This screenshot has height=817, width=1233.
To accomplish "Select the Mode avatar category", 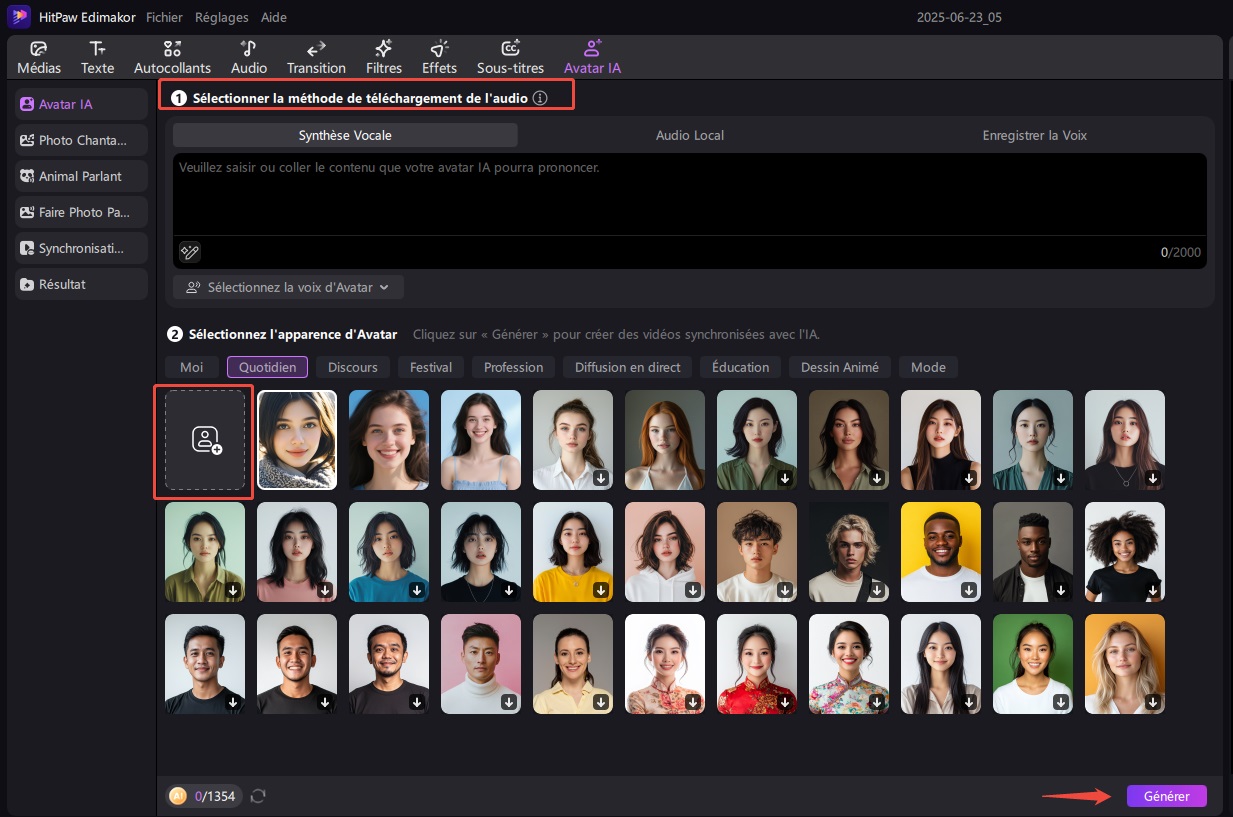I will 928,367.
